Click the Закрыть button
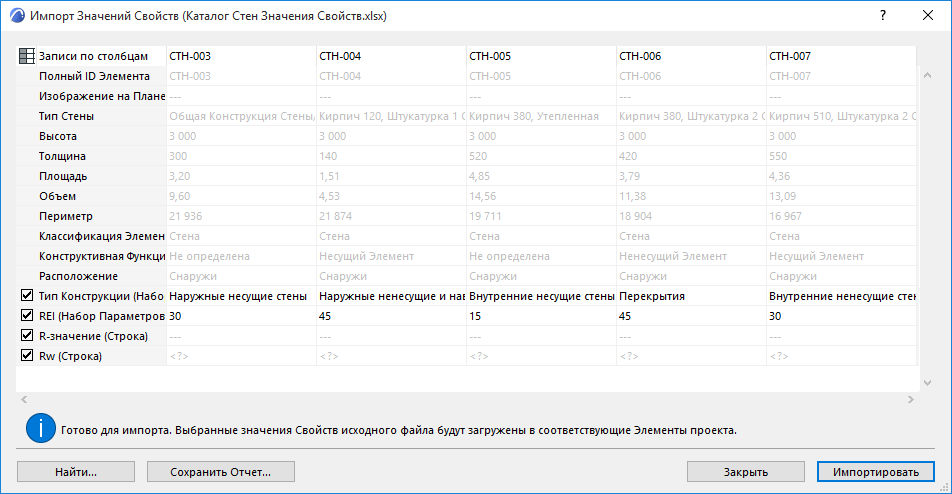Screen dimensions: 952x494 746,472
